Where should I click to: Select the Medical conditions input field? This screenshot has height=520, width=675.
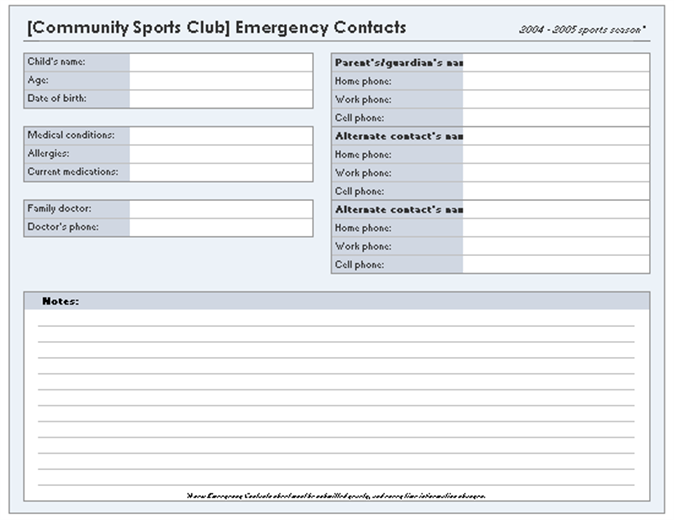coord(220,135)
